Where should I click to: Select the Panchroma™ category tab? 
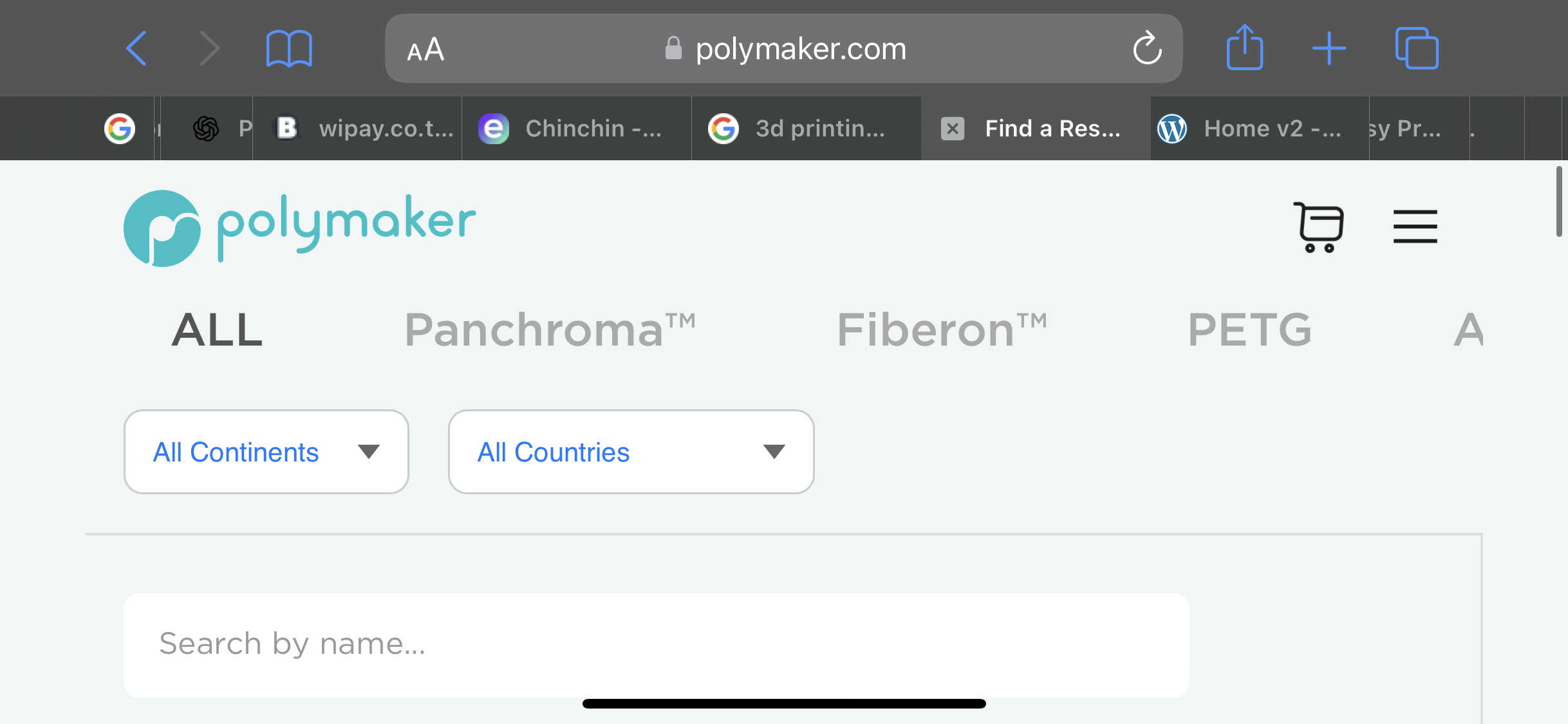(550, 330)
